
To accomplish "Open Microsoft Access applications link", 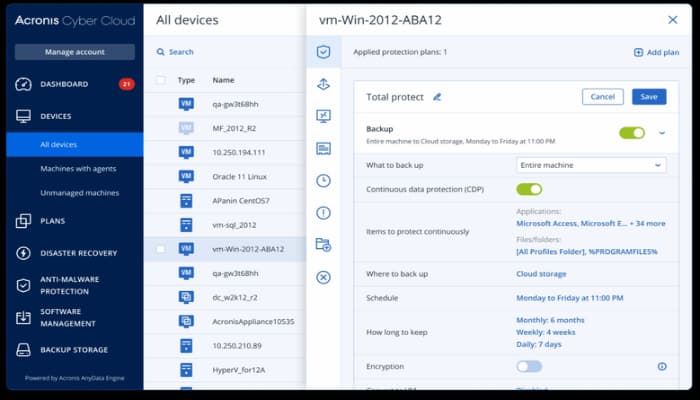I will click(591, 223).
